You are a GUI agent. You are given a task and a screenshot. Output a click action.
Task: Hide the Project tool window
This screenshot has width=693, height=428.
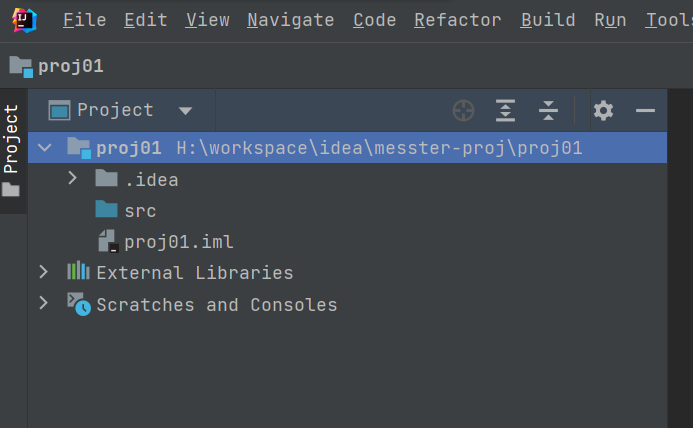pos(645,111)
